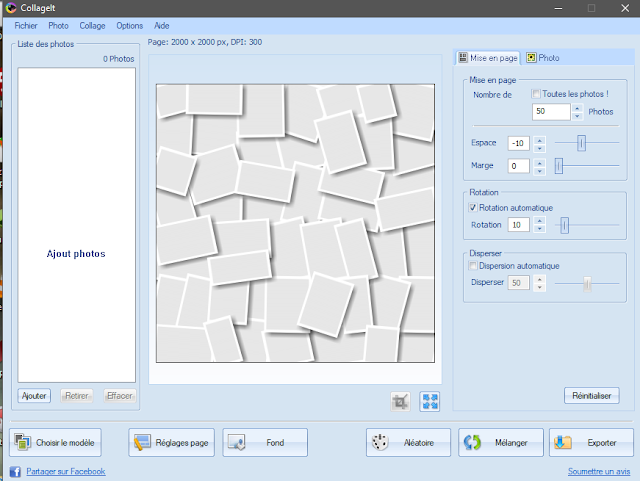This screenshot has height=481, width=640.
Task: Click the CollageIt app logo icon
Action: (x=11, y=8)
